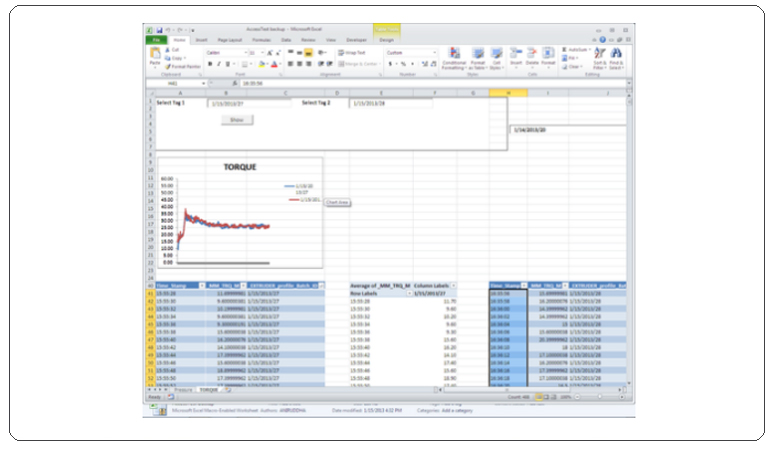The width and height of the screenshot is (770, 450).
Task: Click the Clear eraser button
Action: pyautogui.click(x=573, y=67)
